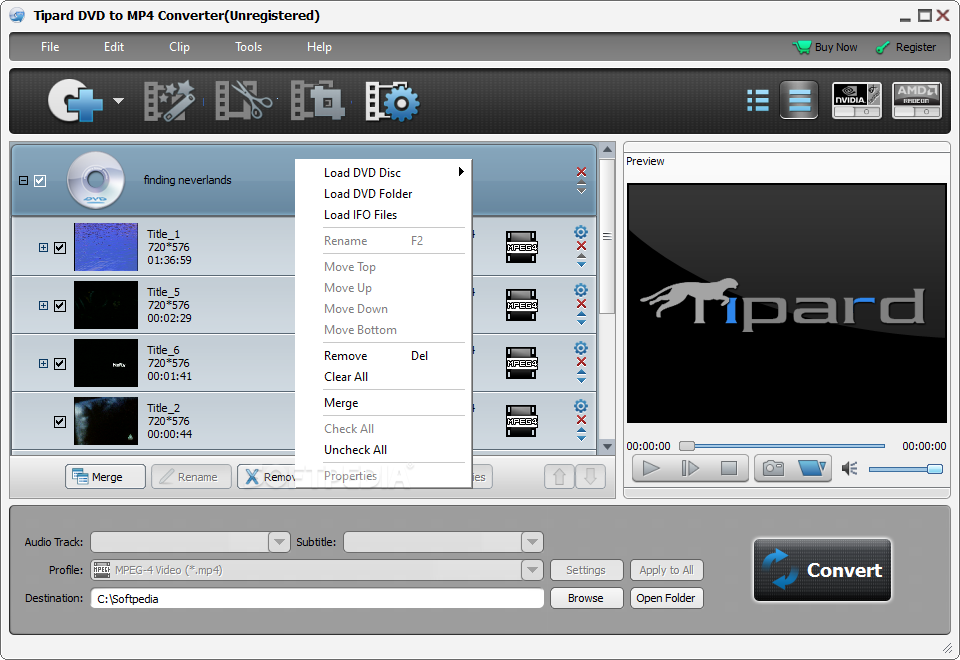Click the Merge button below list
The width and height of the screenshot is (960, 660).
pos(105,476)
